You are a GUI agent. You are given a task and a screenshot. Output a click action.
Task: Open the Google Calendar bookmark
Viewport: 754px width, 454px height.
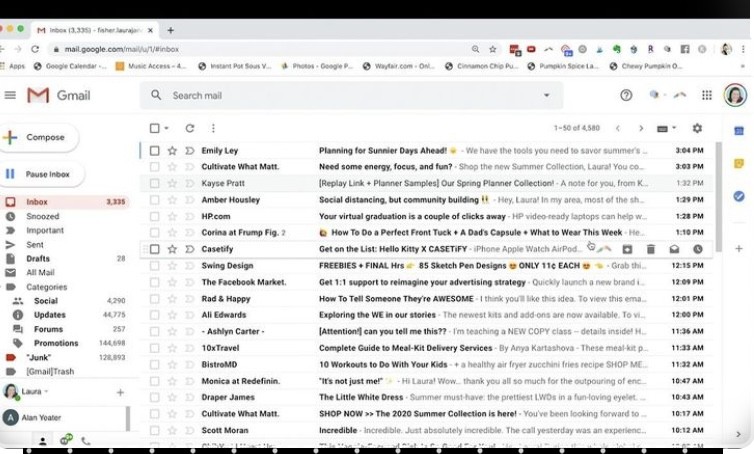(x=70, y=66)
